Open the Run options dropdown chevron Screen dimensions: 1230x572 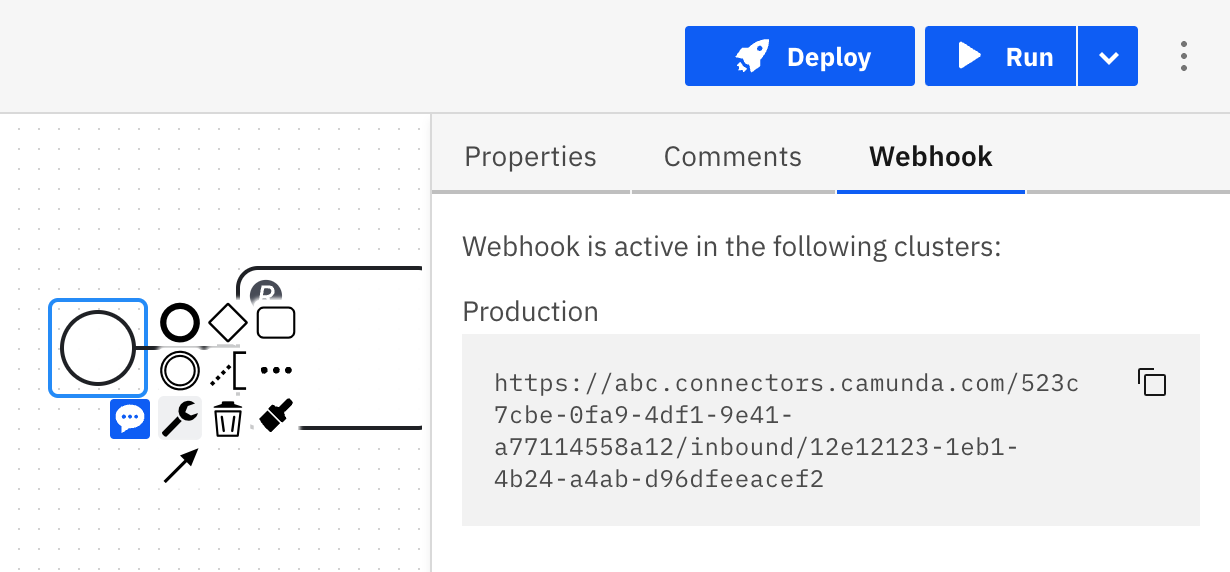(1108, 57)
